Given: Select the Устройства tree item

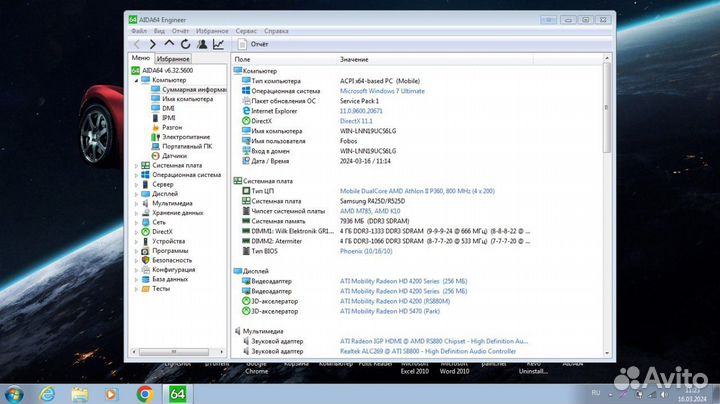Looking at the screenshot, I should click(x=169, y=241).
